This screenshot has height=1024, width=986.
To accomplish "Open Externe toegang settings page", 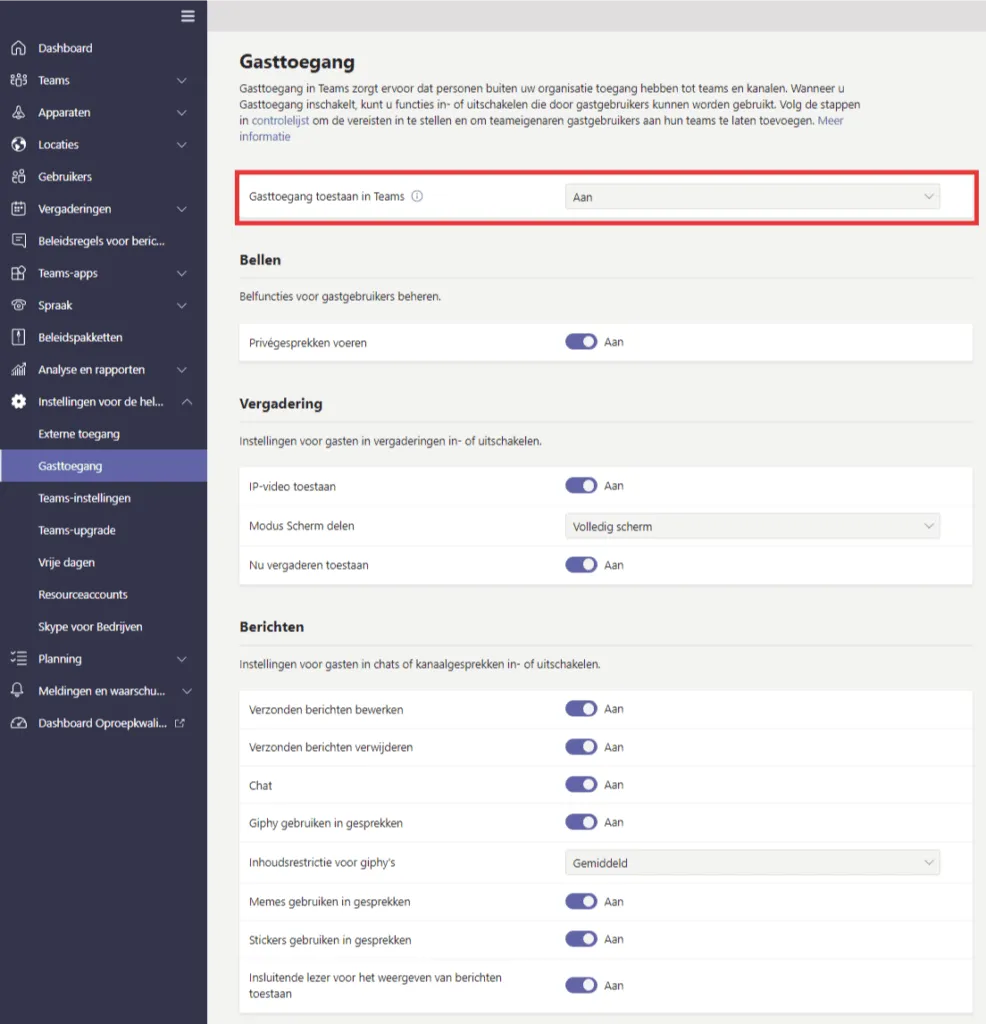I will [x=79, y=434].
